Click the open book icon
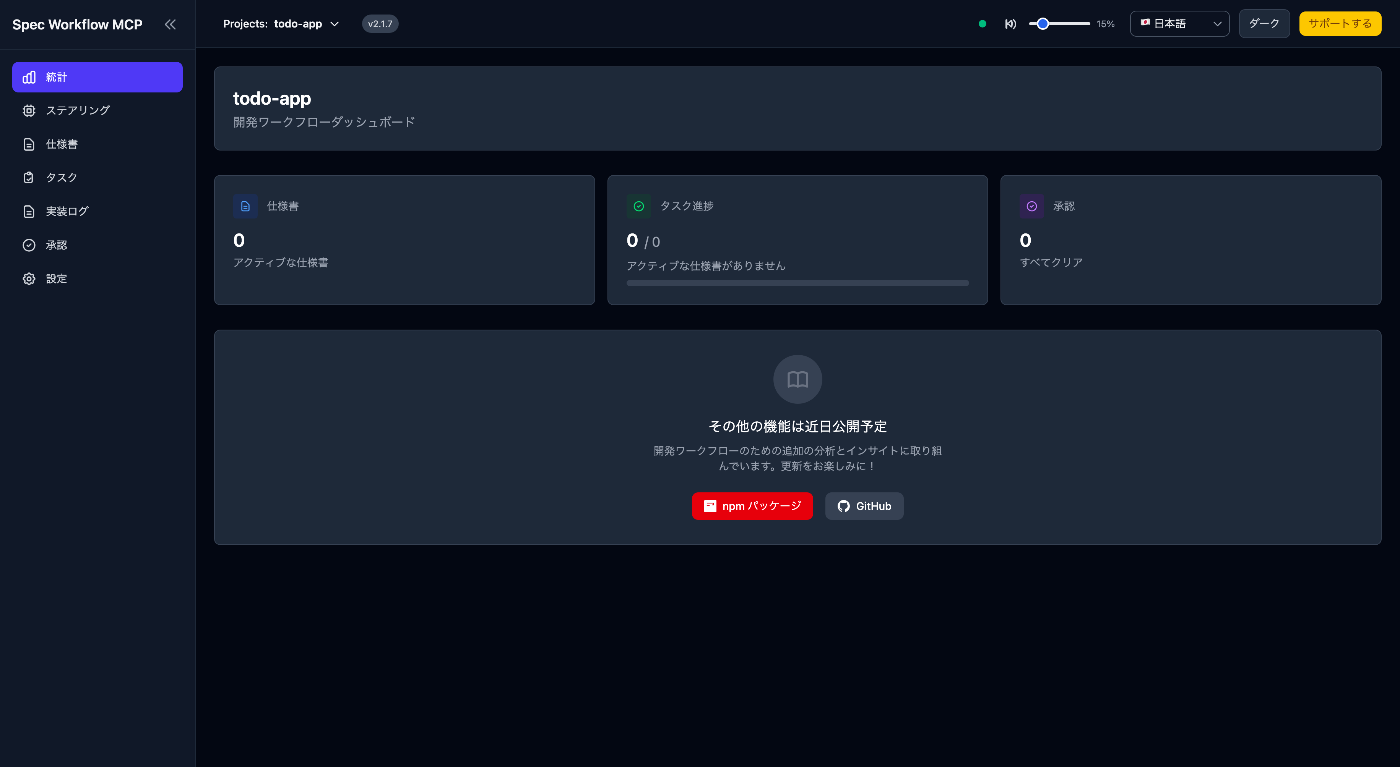Screen dimensions: 1400x767 798,380
